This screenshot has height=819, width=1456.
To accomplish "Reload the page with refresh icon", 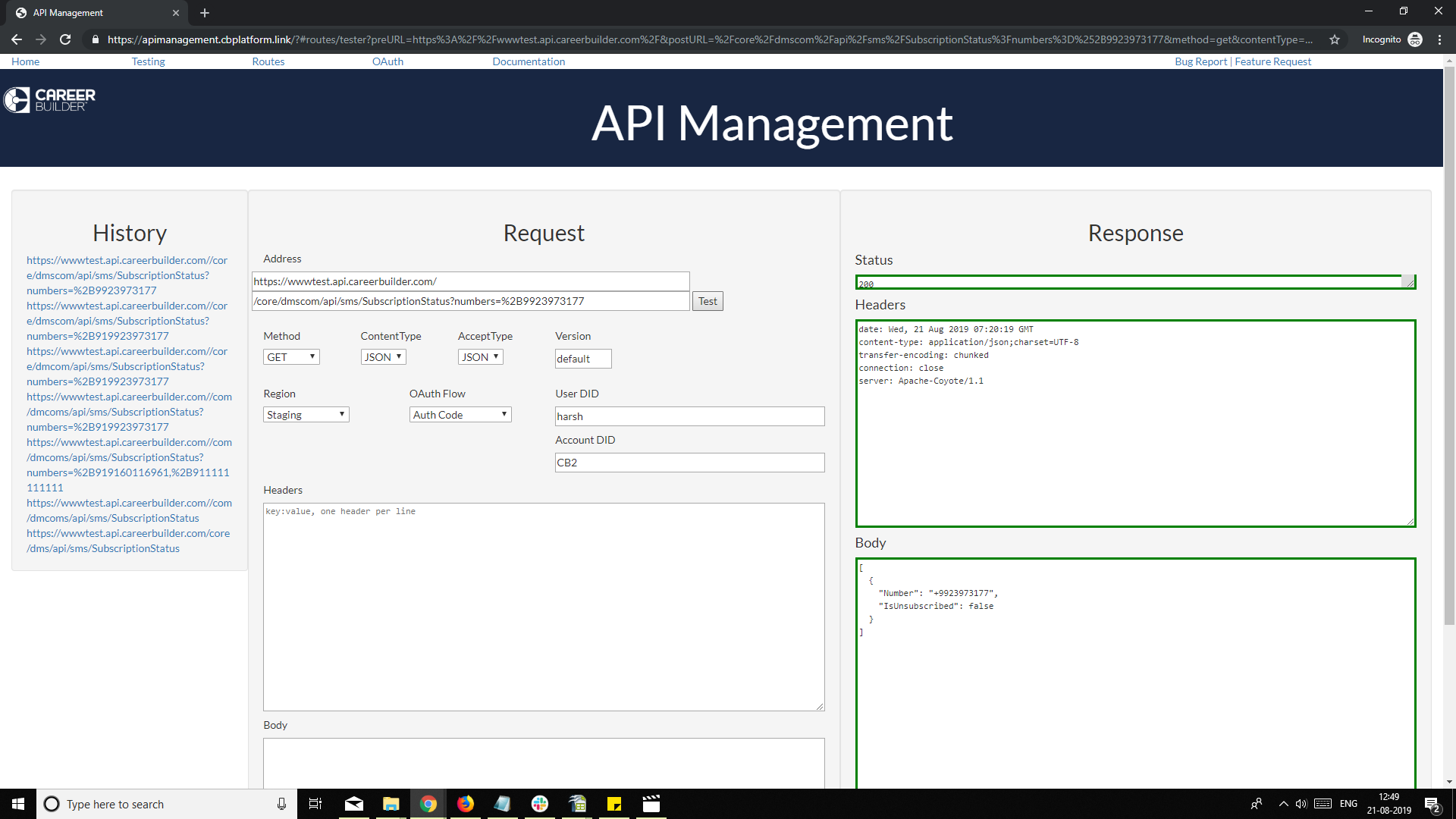I will (65, 39).
